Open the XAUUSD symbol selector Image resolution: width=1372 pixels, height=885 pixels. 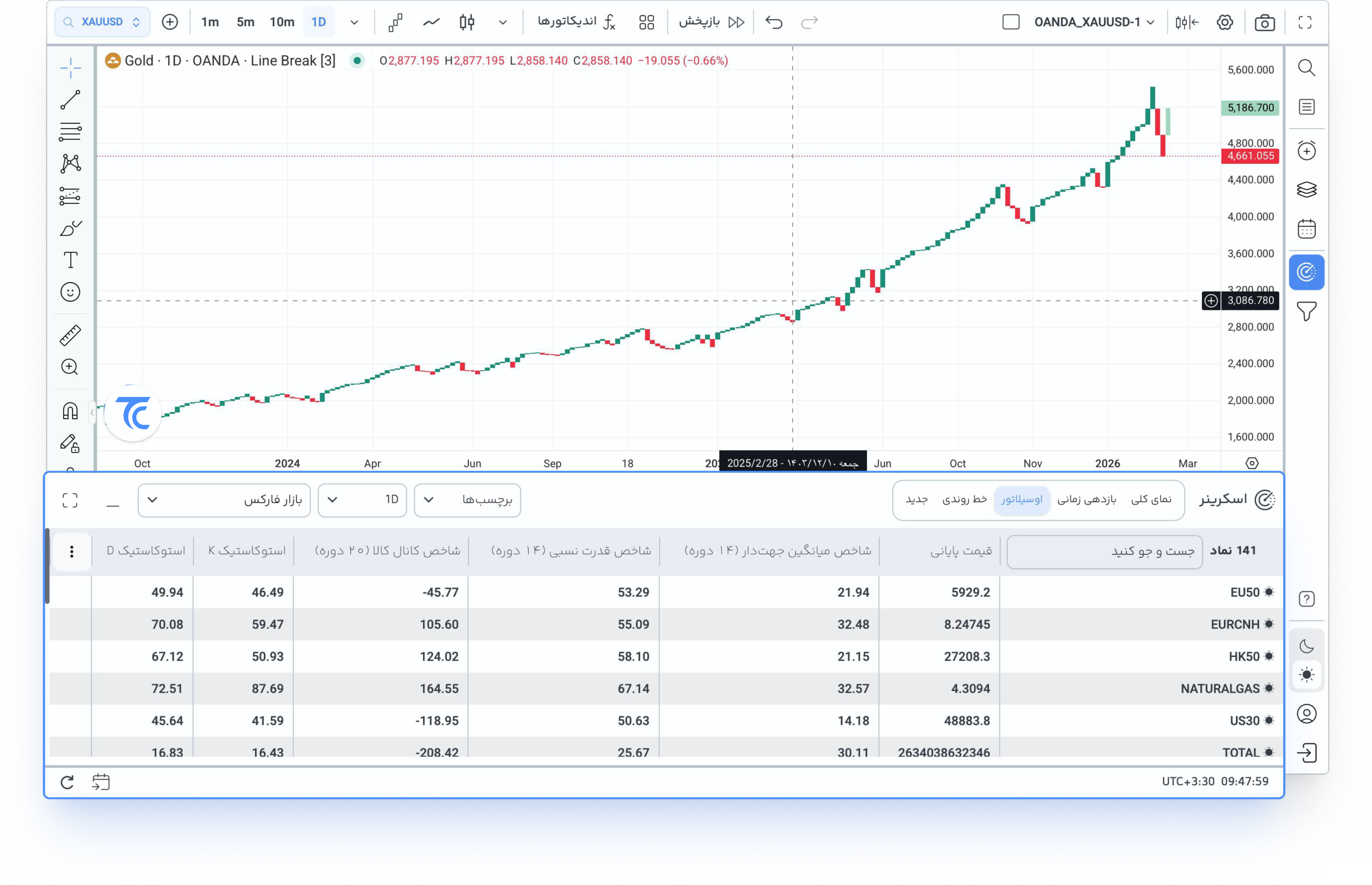coord(102,22)
